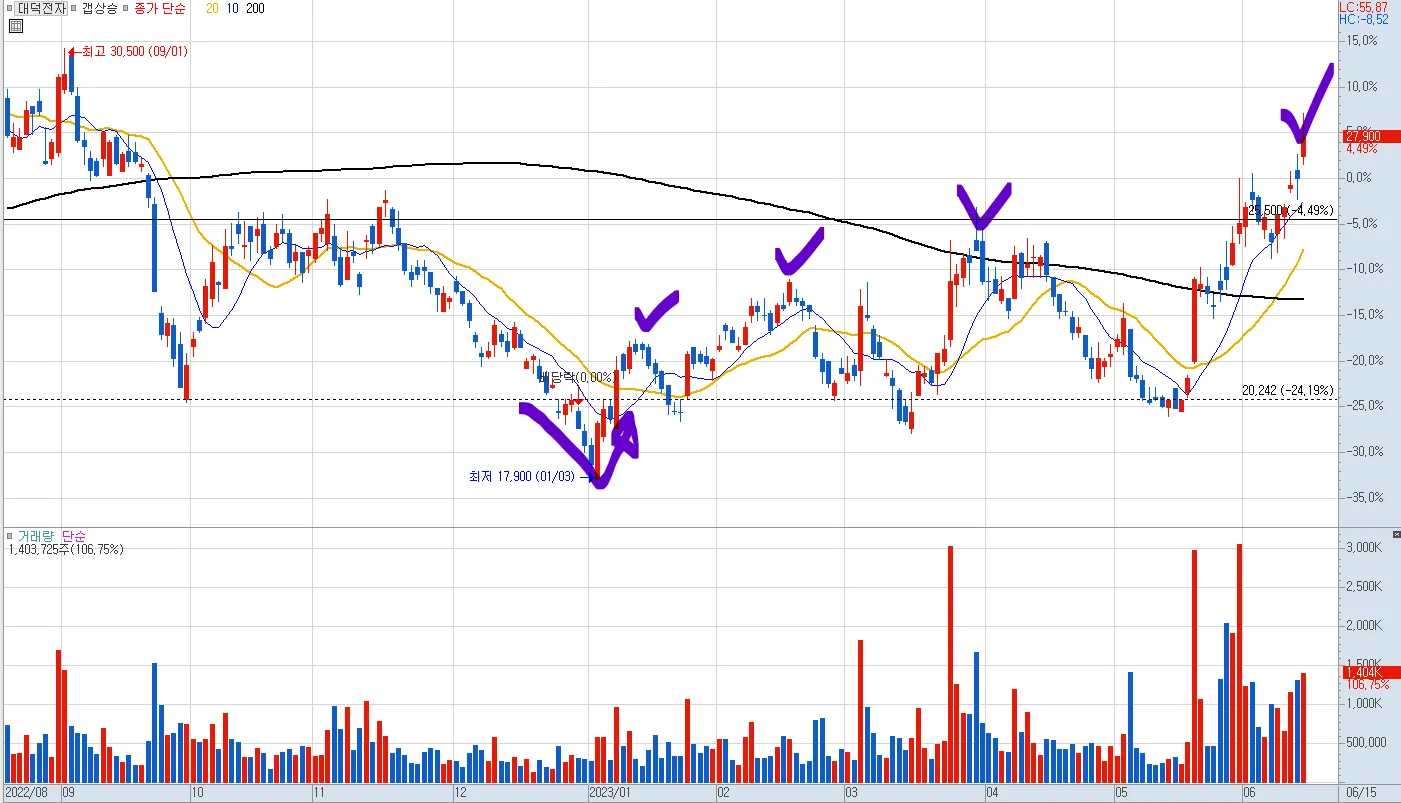The width and height of the screenshot is (1401, 803).
Task: Select the 거래량 volume indicator label
Action: (36, 537)
